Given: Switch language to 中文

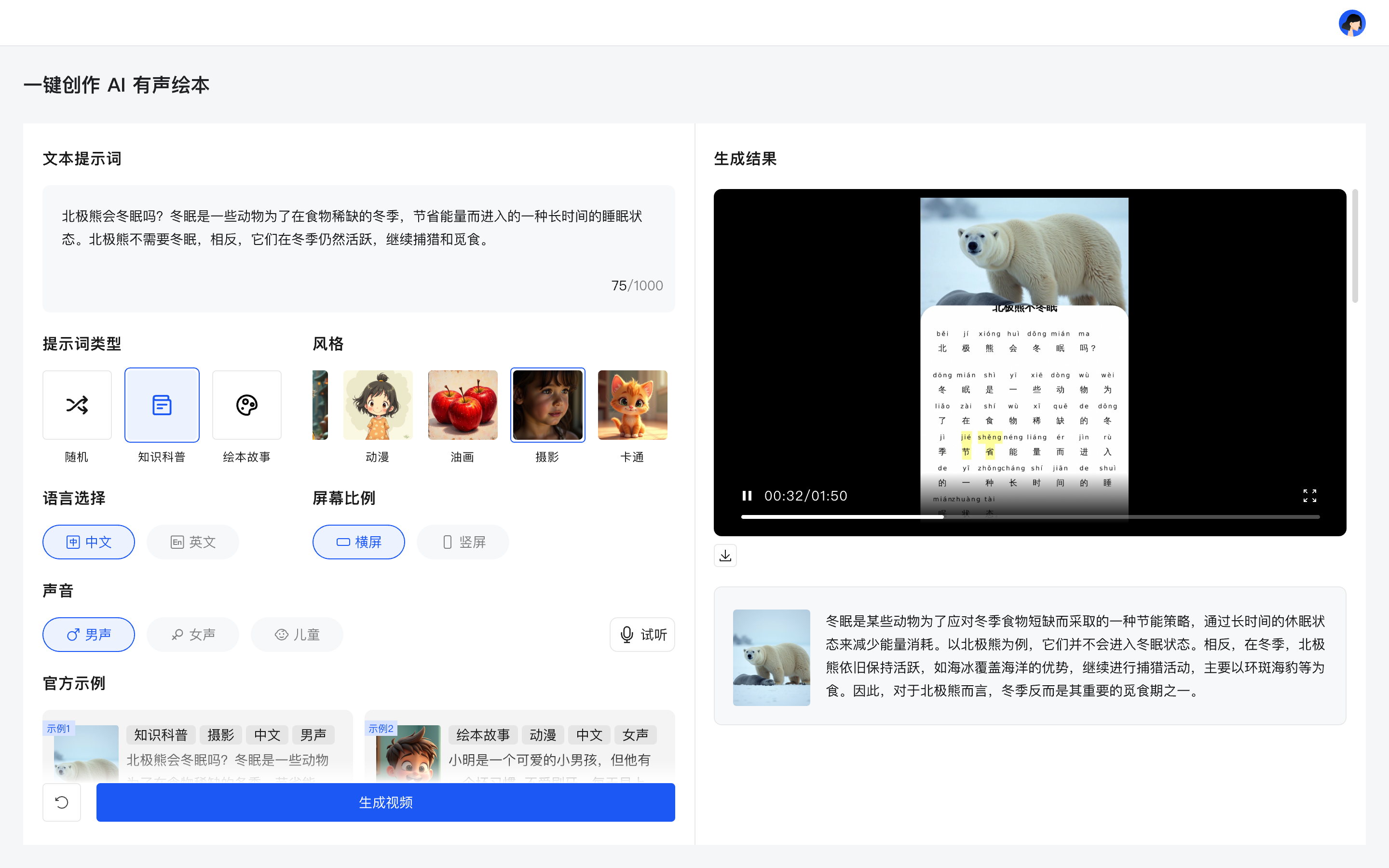Looking at the screenshot, I should pos(89,542).
